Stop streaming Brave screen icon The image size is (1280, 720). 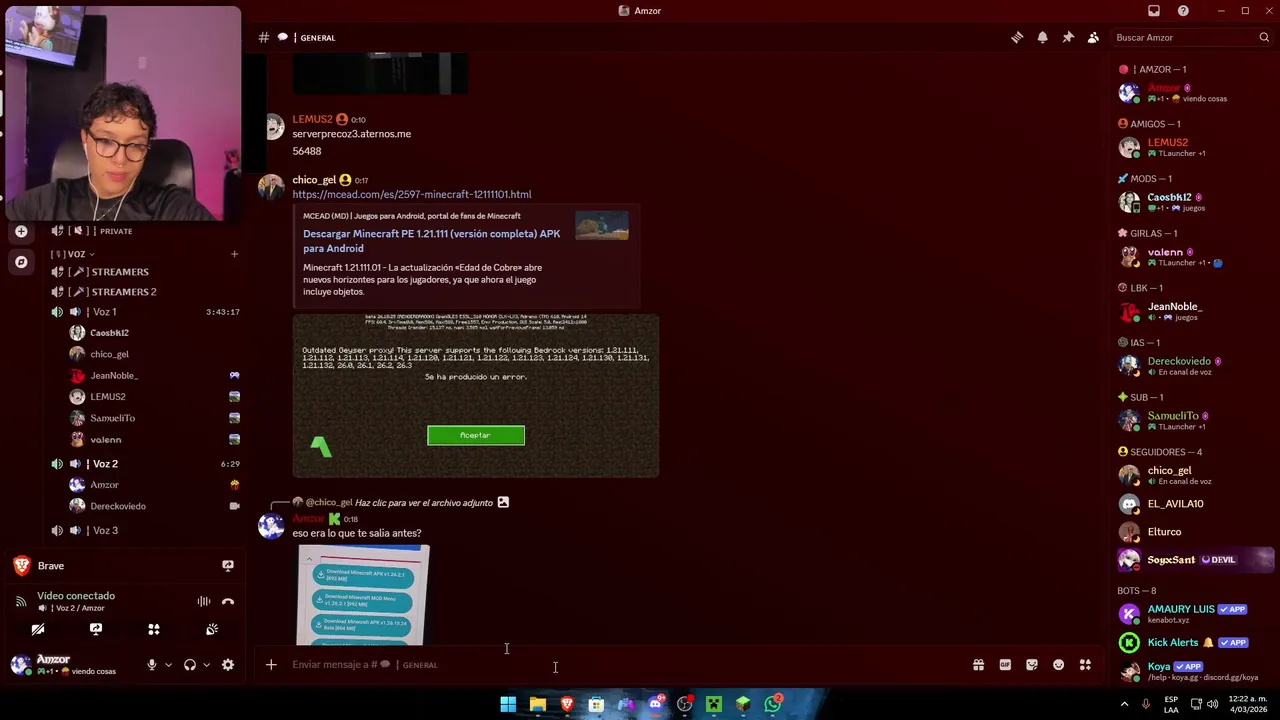(x=228, y=565)
